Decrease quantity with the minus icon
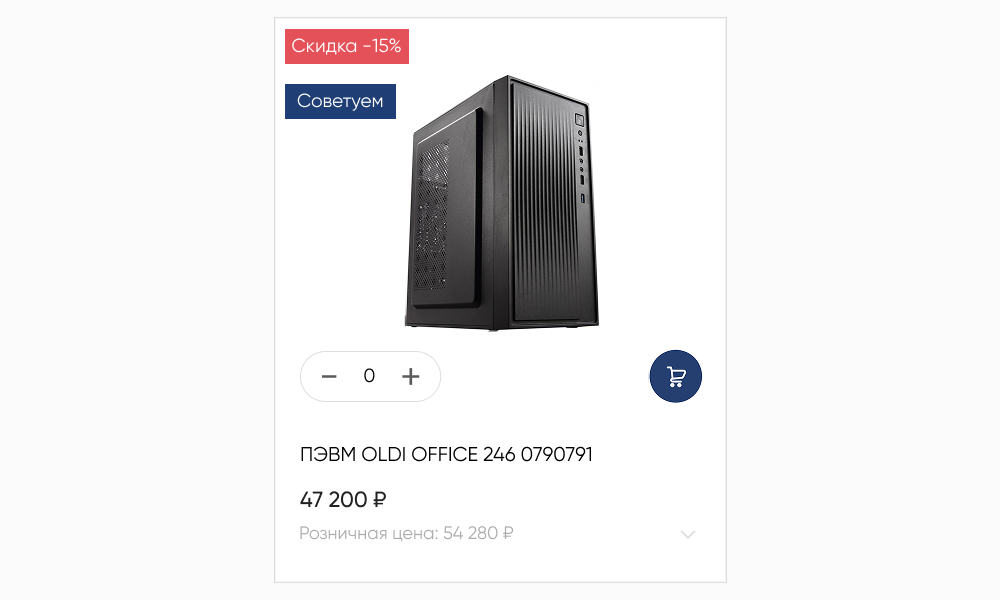 (329, 377)
